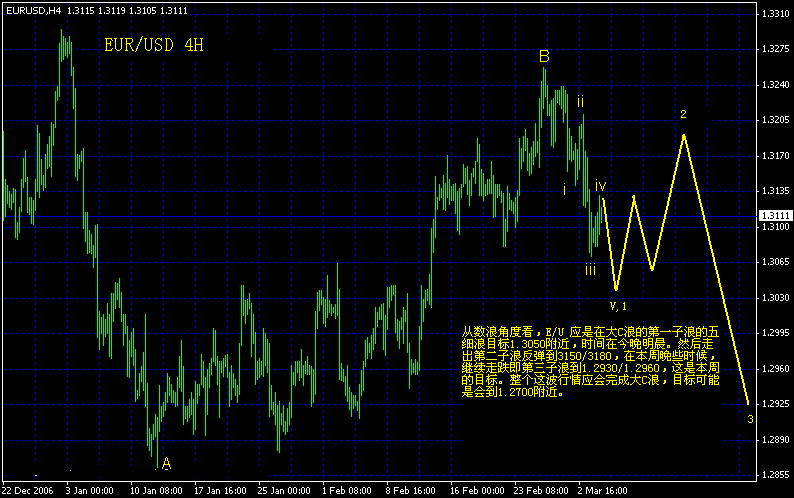The image size is (794, 498).
Task: Click the sub-wave label ii
Action: (x=581, y=101)
